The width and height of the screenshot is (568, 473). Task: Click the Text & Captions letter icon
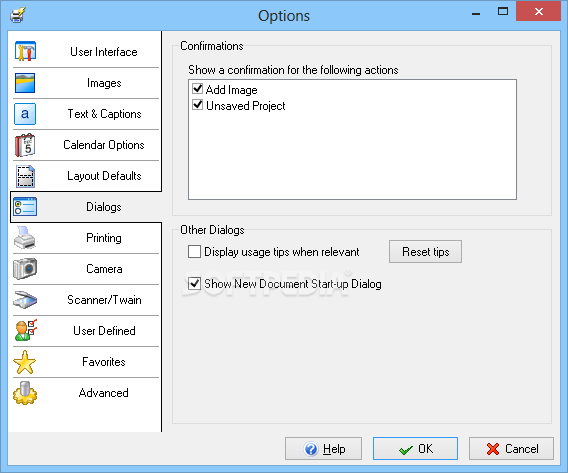[25, 114]
